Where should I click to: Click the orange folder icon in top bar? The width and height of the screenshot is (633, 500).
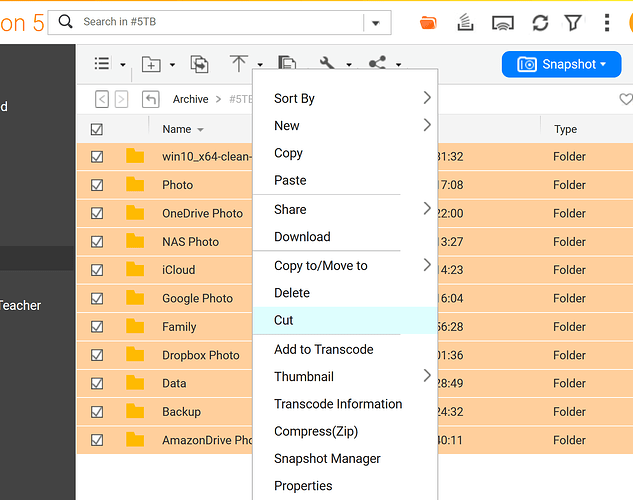[x=429, y=22]
